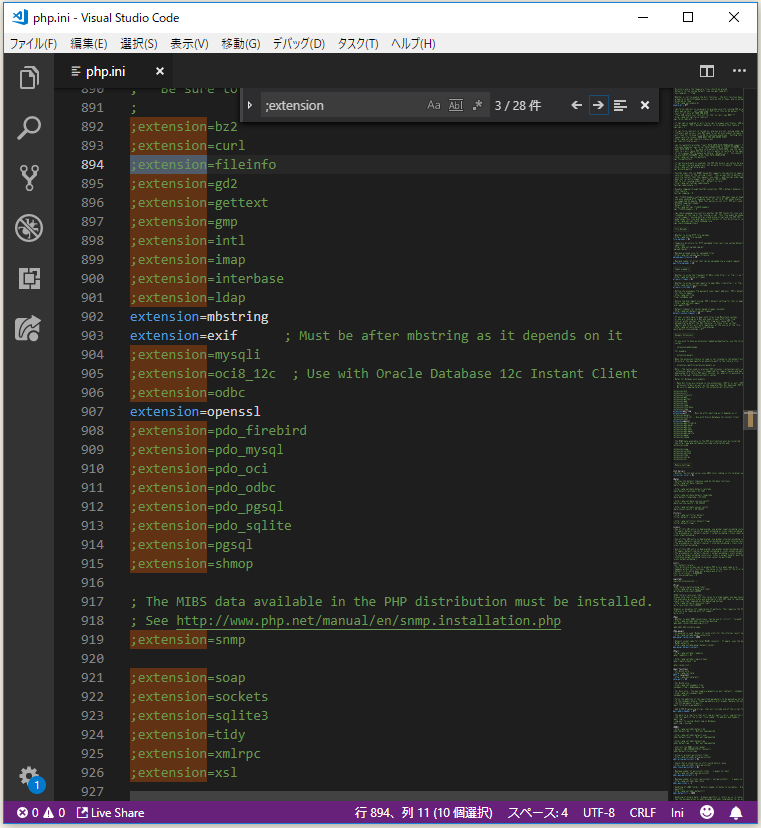Open notifications bell
This screenshot has height=828, width=761.
pos(736,813)
